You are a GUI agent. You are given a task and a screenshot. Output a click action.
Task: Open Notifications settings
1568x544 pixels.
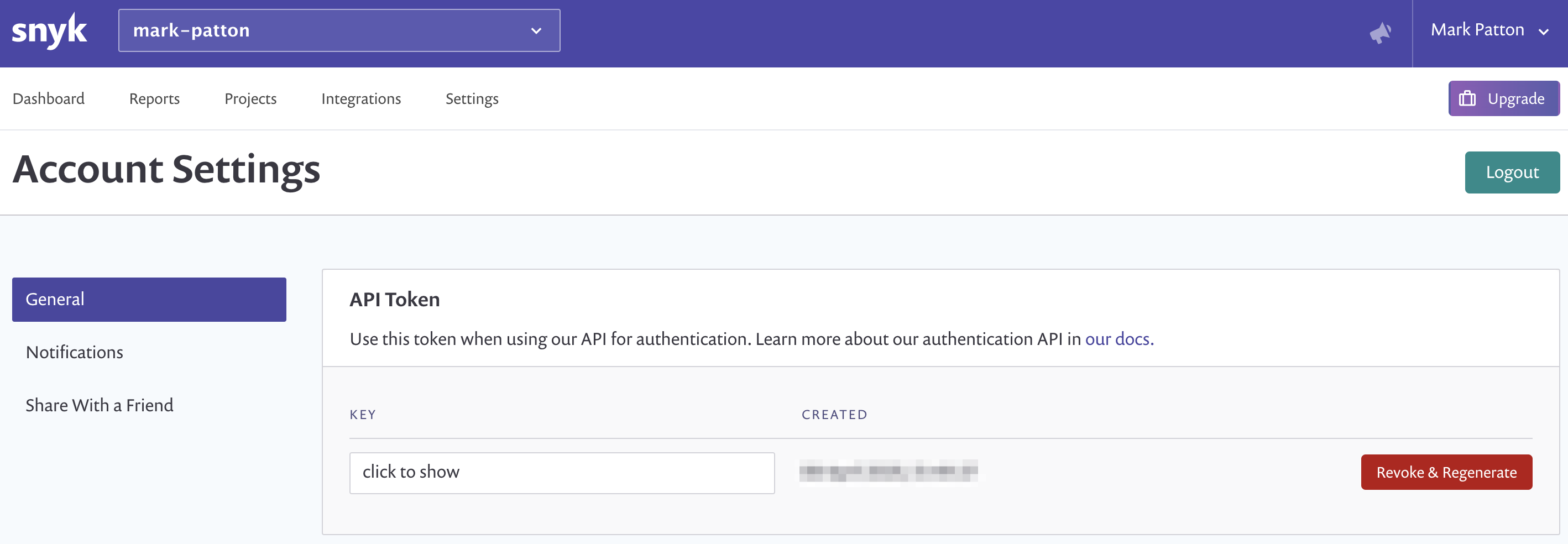74,352
